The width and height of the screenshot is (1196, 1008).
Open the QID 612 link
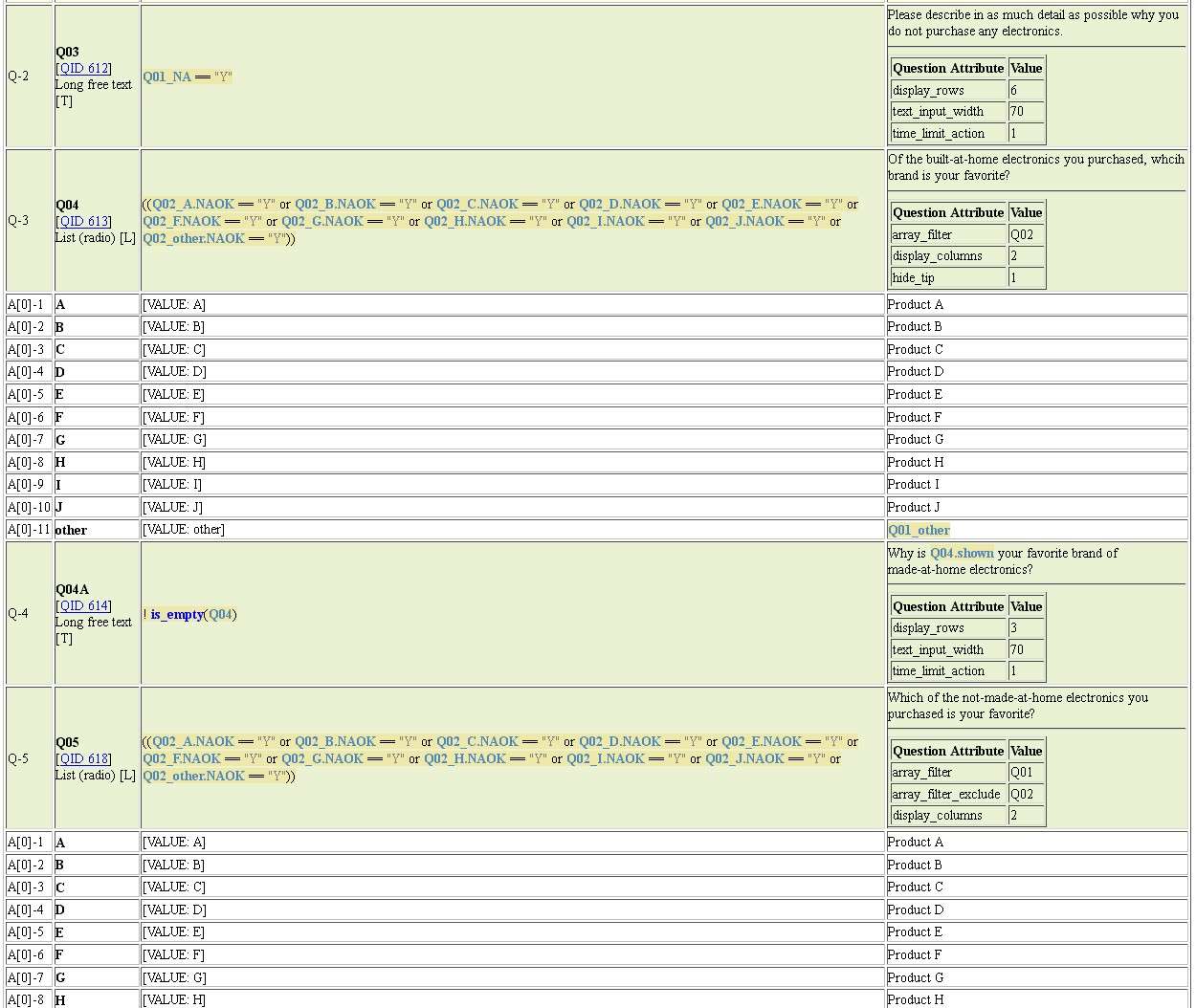84,69
